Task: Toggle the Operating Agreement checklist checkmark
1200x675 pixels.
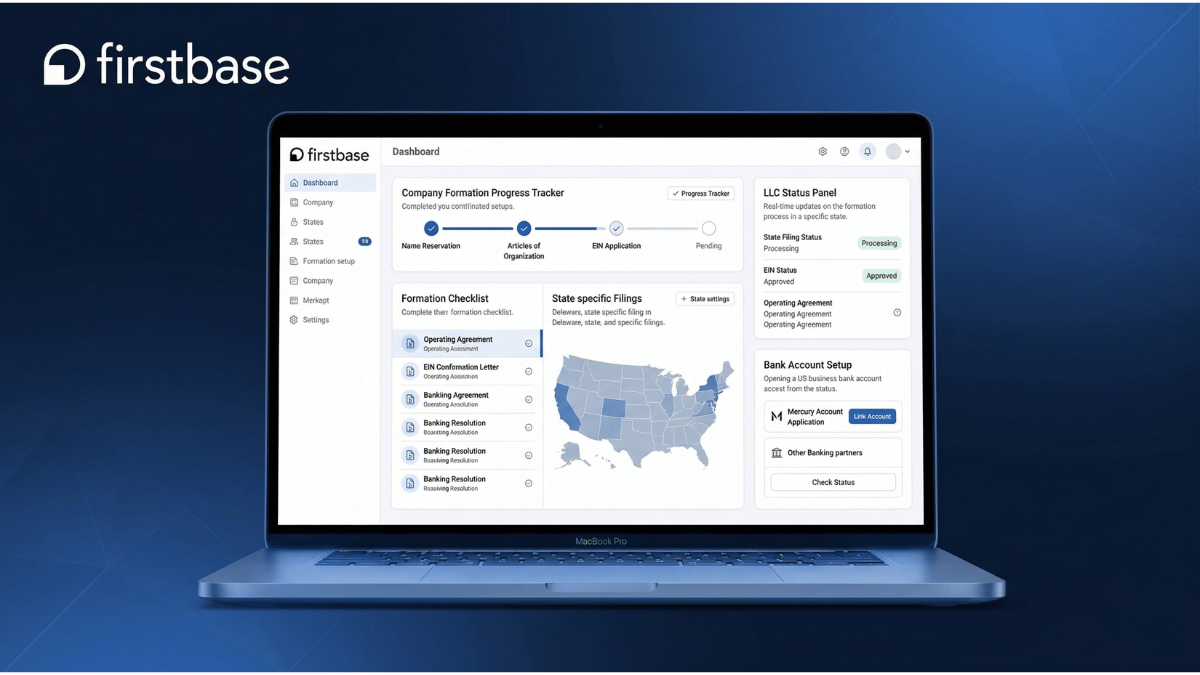Action: 529,344
